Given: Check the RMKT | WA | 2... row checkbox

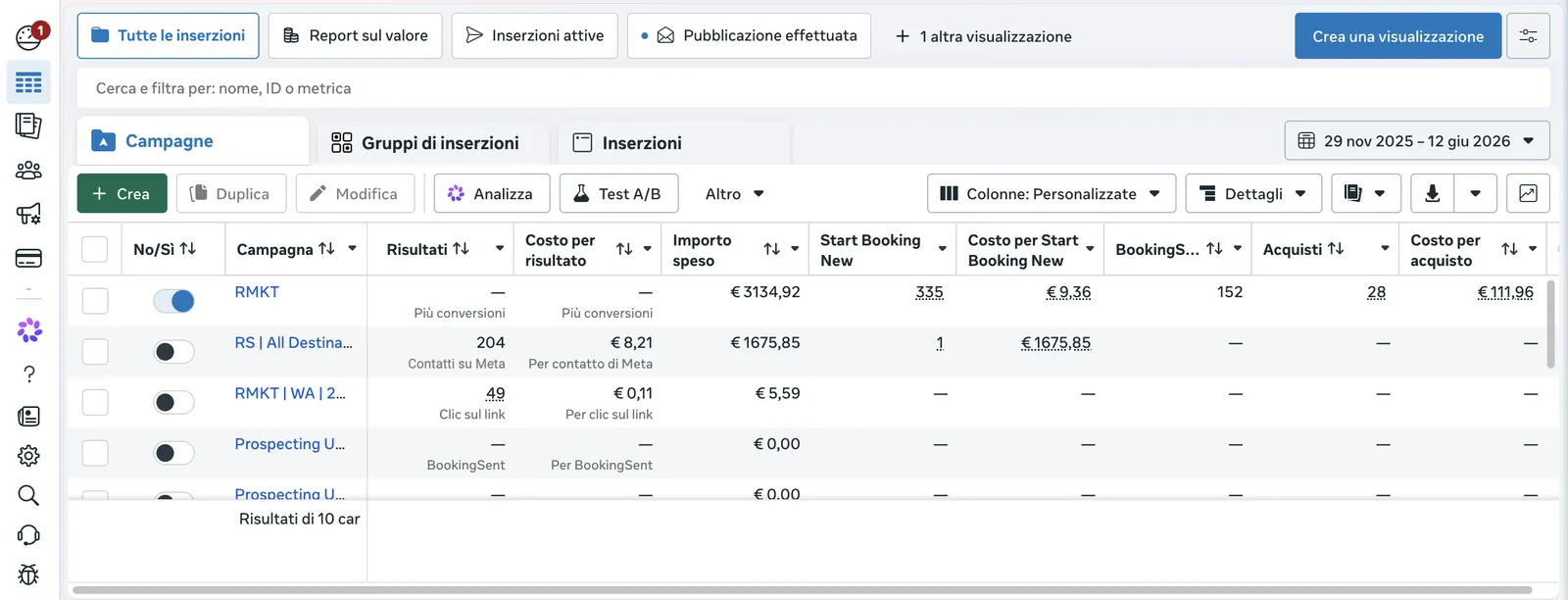Looking at the screenshot, I should point(95,402).
